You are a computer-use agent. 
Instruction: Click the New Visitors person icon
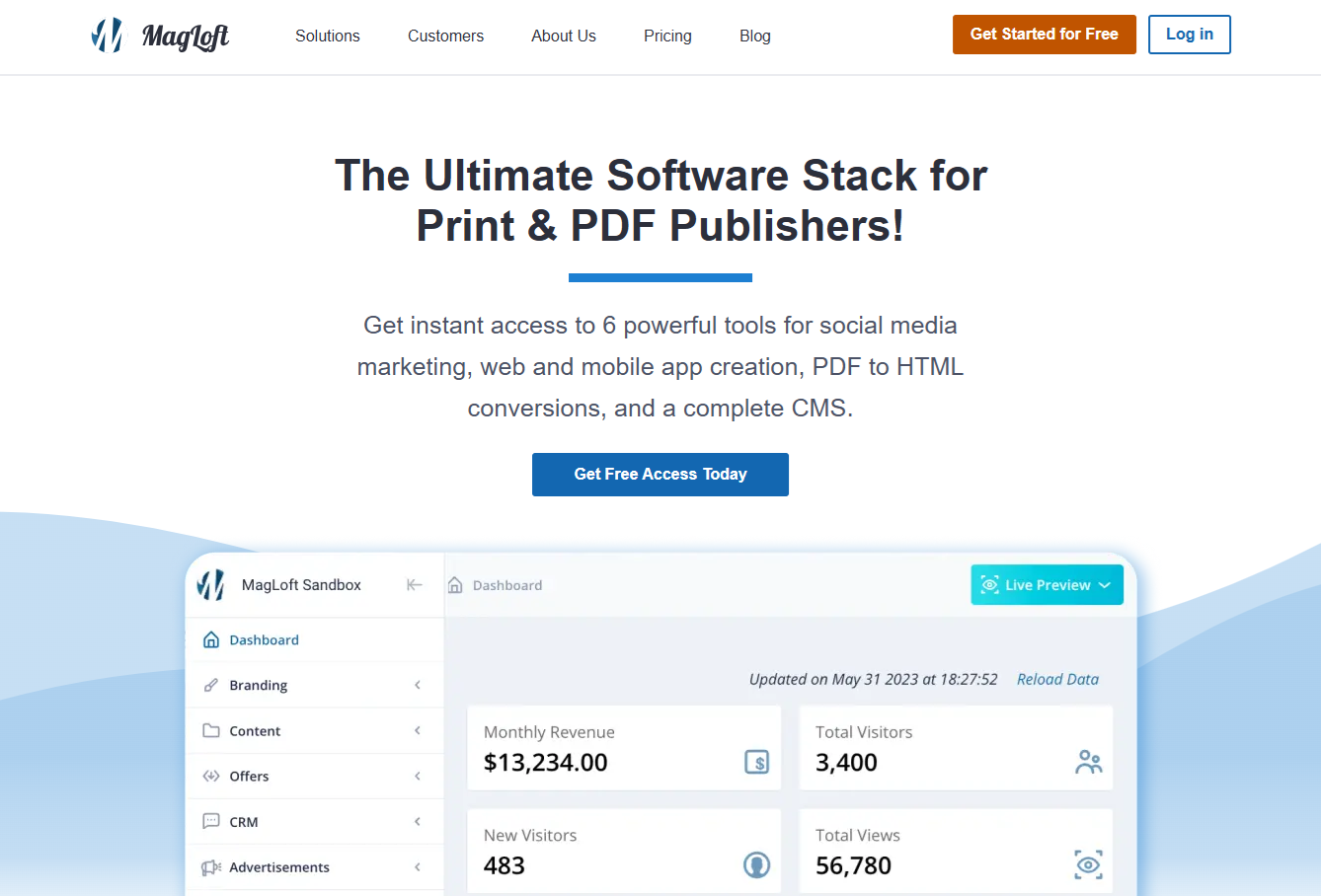756,865
